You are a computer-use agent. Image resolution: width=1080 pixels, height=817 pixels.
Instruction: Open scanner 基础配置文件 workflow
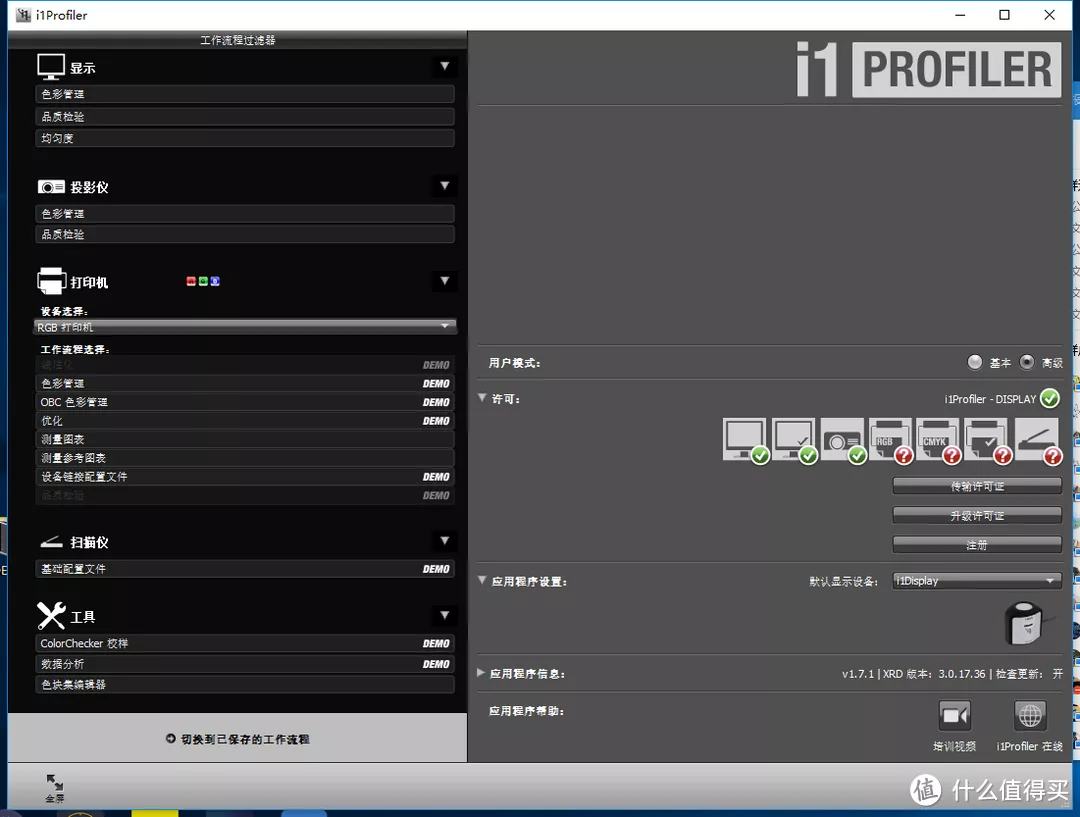(x=245, y=569)
